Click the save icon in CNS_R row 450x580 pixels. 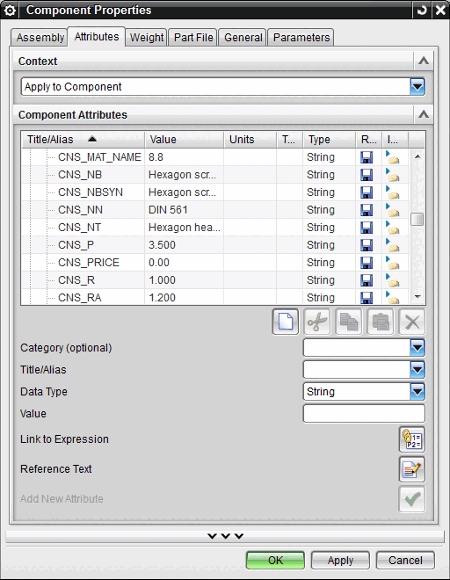click(x=366, y=280)
